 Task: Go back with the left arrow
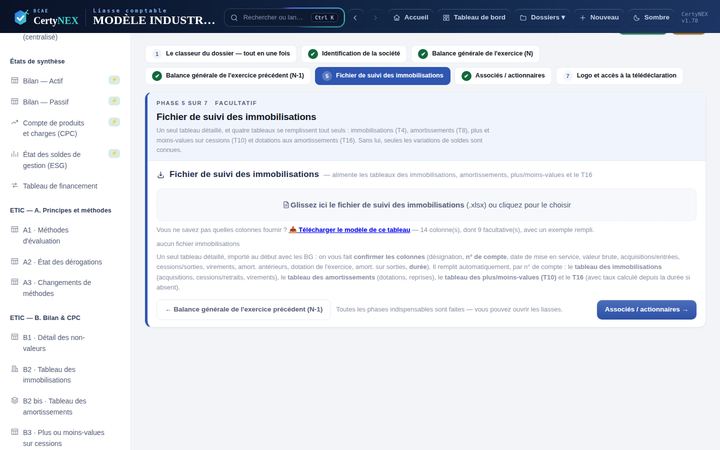pyautogui.click(x=355, y=17)
